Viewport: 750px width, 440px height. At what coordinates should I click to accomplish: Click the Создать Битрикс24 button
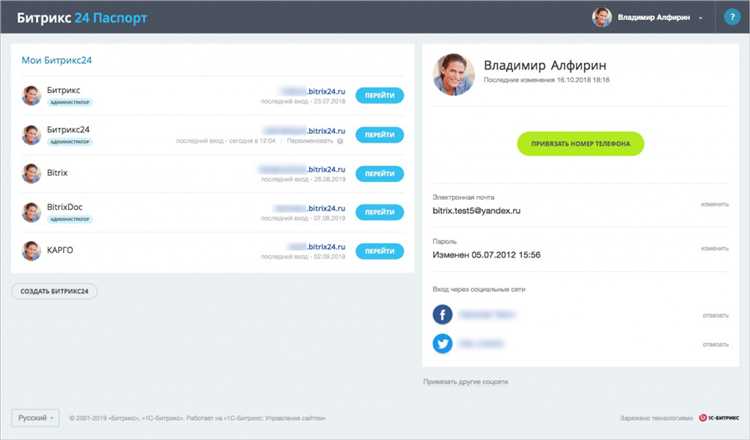click(54, 291)
